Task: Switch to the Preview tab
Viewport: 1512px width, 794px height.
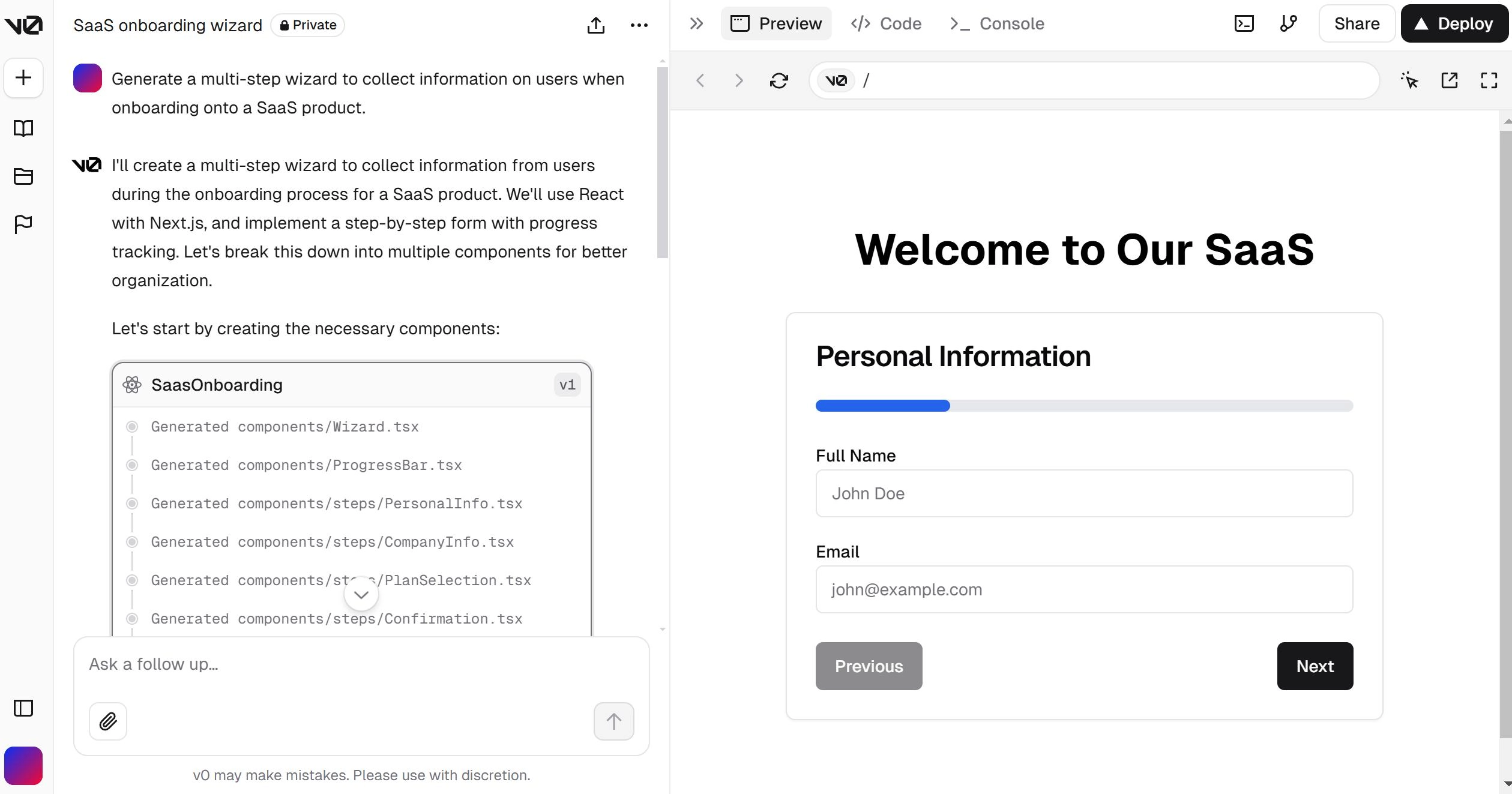Action: coord(776,23)
